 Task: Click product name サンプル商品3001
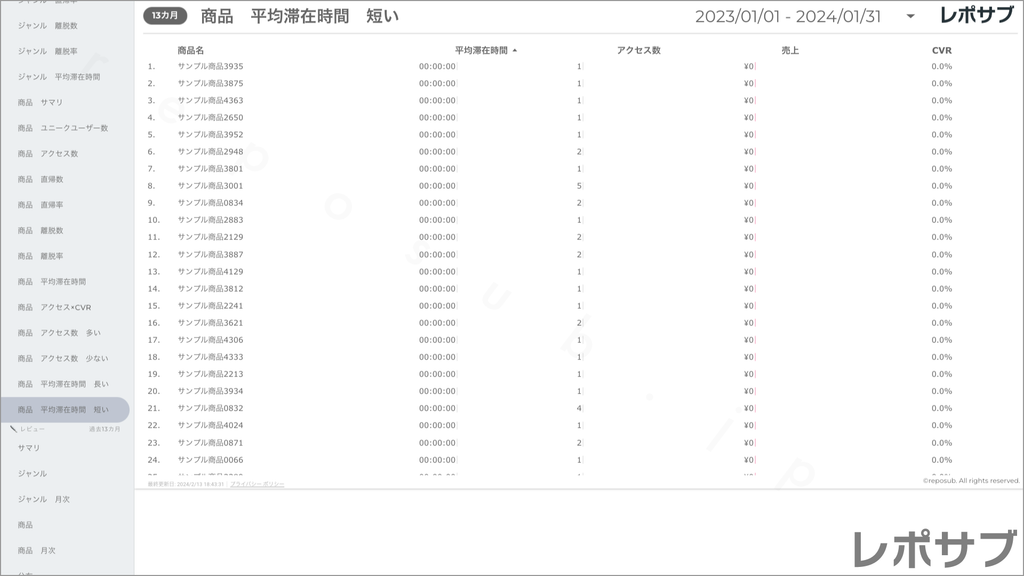(x=210, y=185)
